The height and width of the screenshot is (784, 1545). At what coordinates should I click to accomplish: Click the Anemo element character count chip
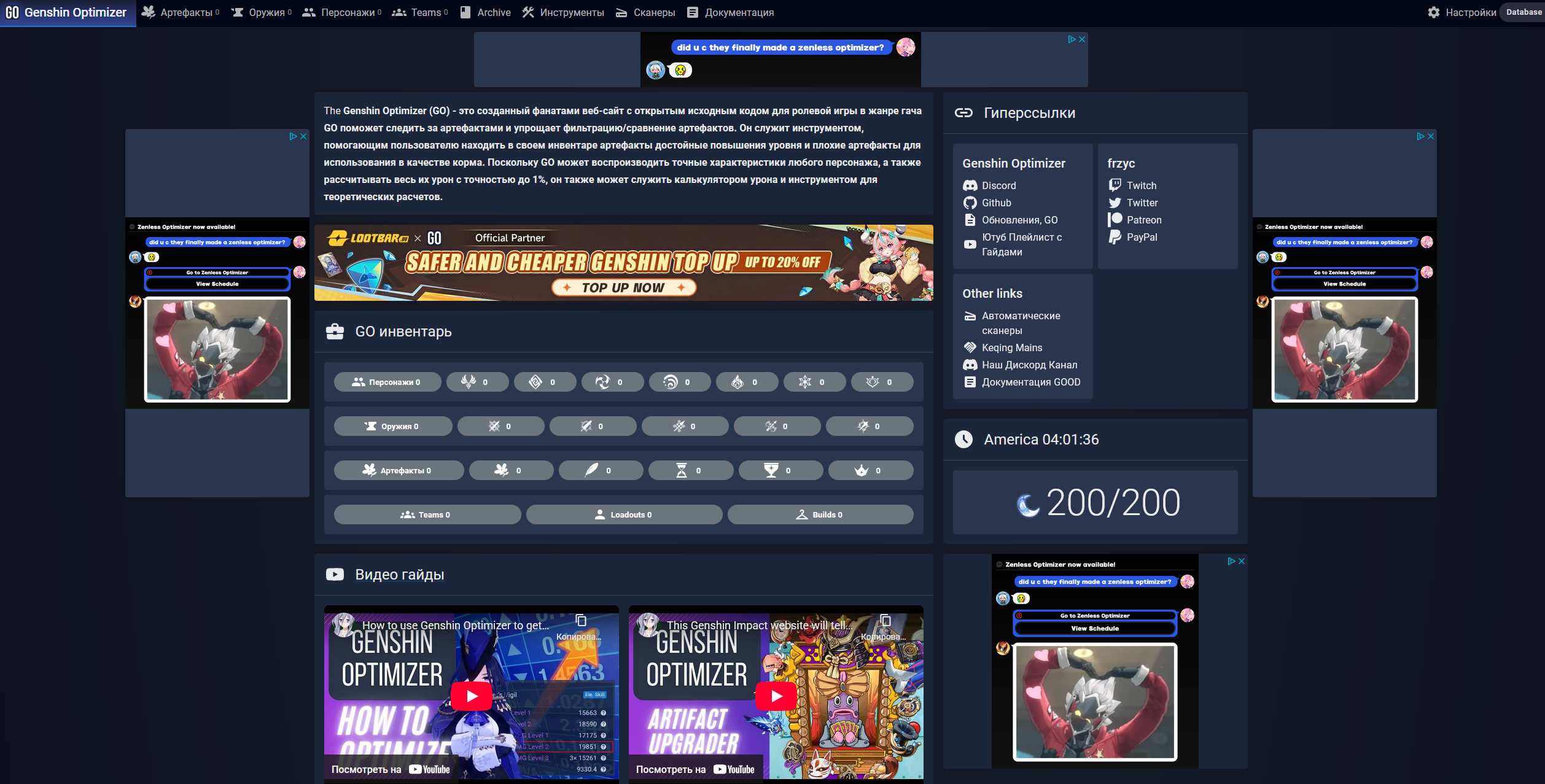pyautogui.click(x=477, y=382)
